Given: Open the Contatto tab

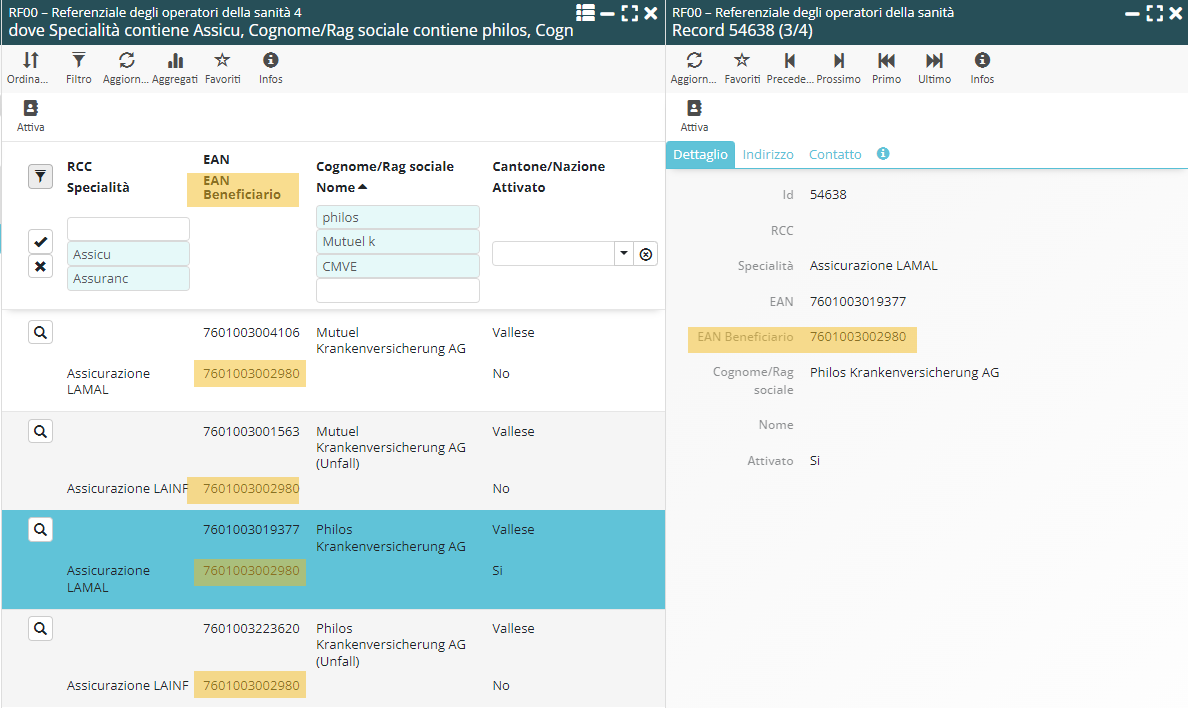Looking at the screenshot, I should tap(835, 155).
